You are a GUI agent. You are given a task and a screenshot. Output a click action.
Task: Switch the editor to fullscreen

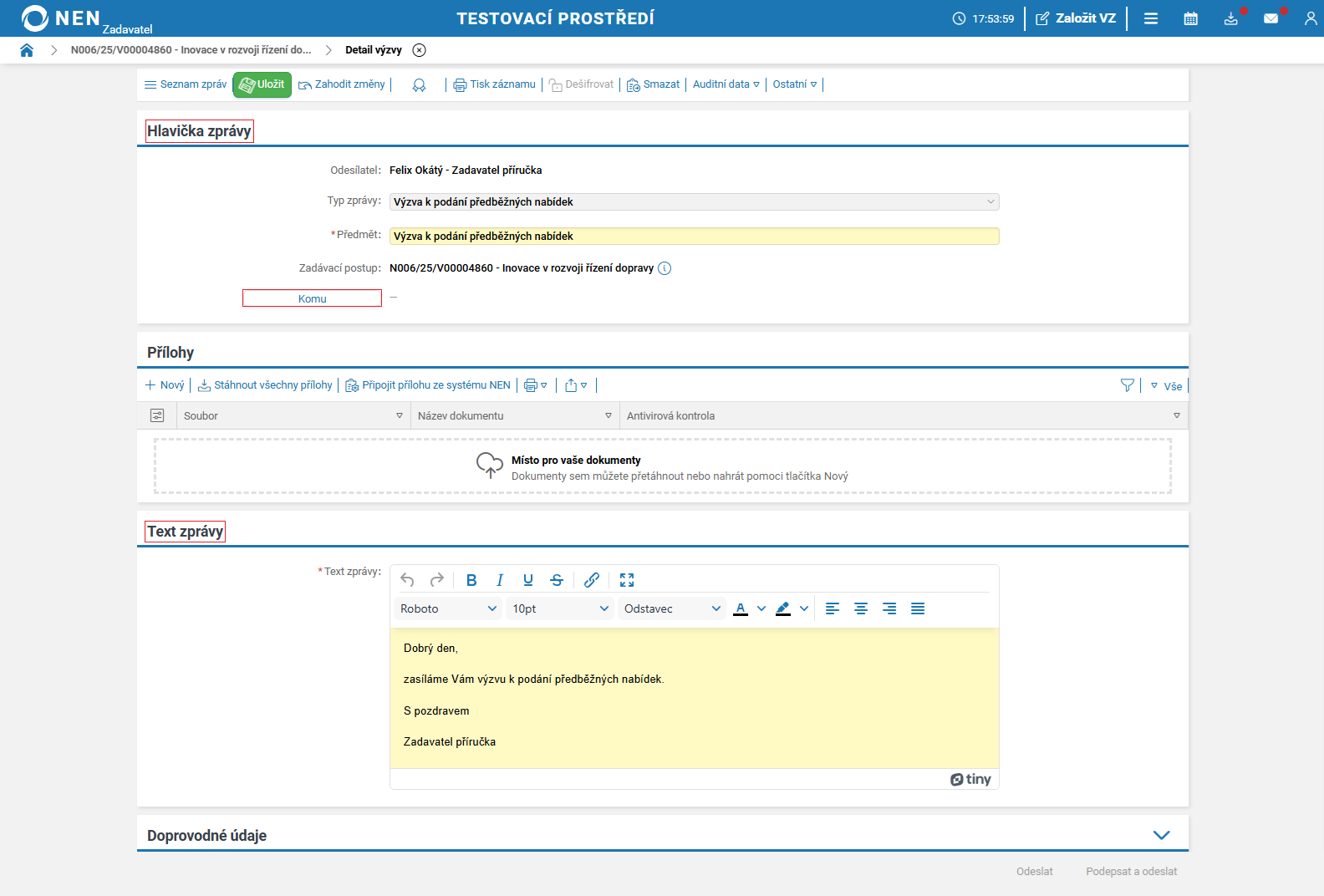tap(627, 580)
